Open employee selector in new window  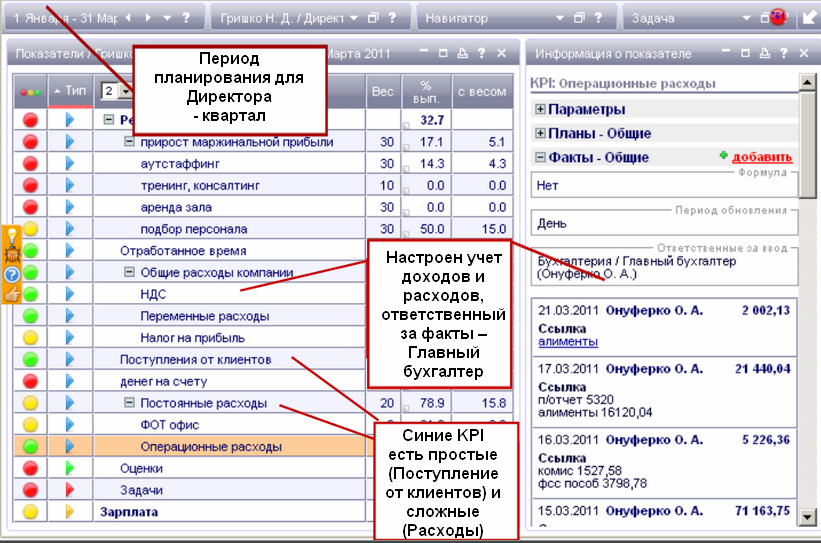(x=373, y=18)
